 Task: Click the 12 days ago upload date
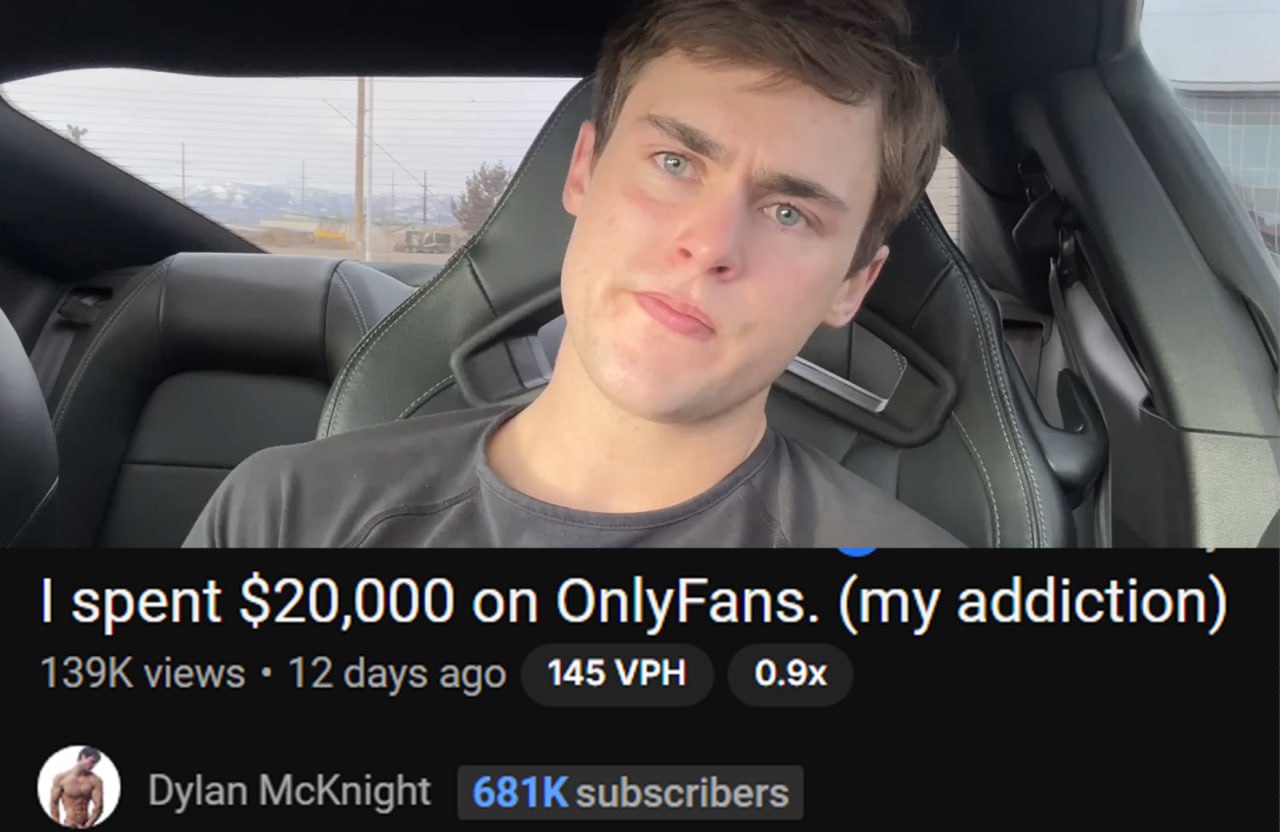click(x=397, y=674)
